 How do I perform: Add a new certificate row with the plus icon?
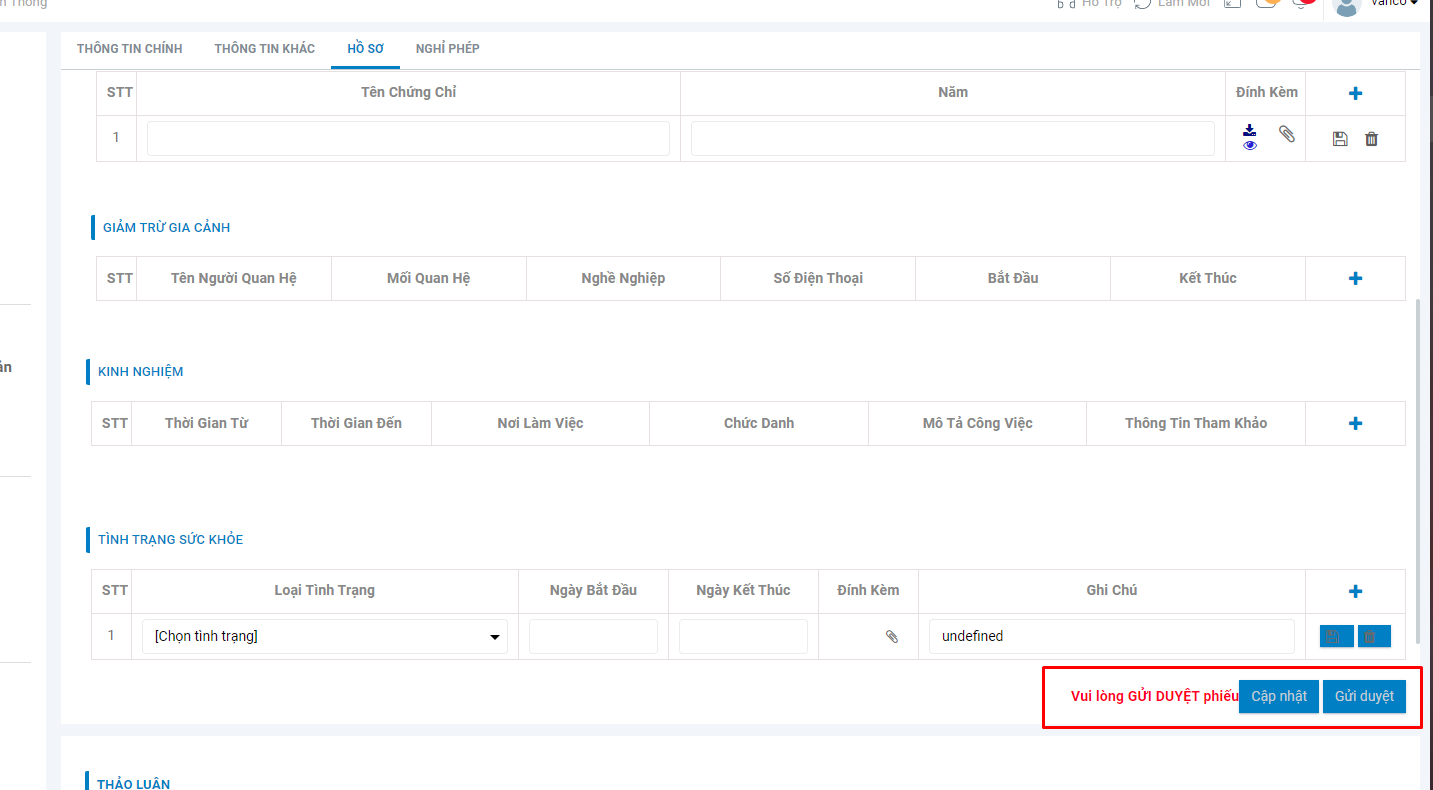pos(1355,93)
